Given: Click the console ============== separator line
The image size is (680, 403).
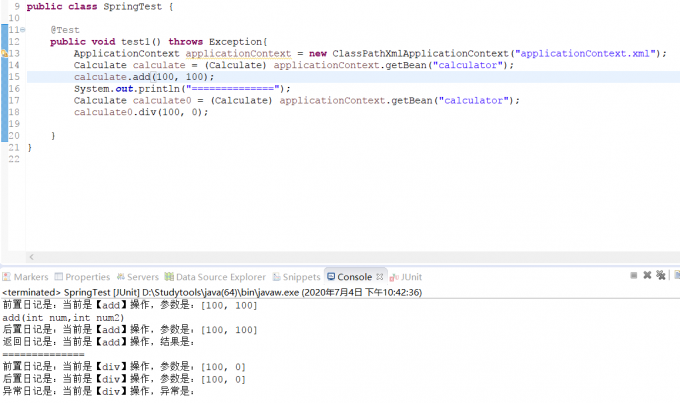Looking at the screenshot, I should (x=43, y=354).
